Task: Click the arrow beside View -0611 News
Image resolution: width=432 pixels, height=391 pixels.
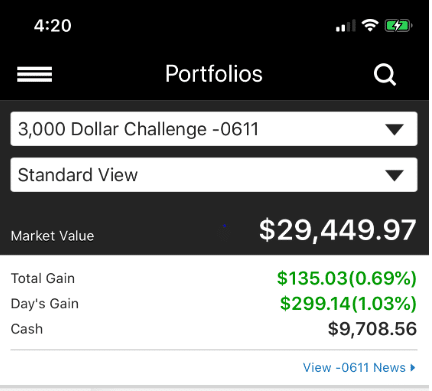Action: [x=413, y=368]
